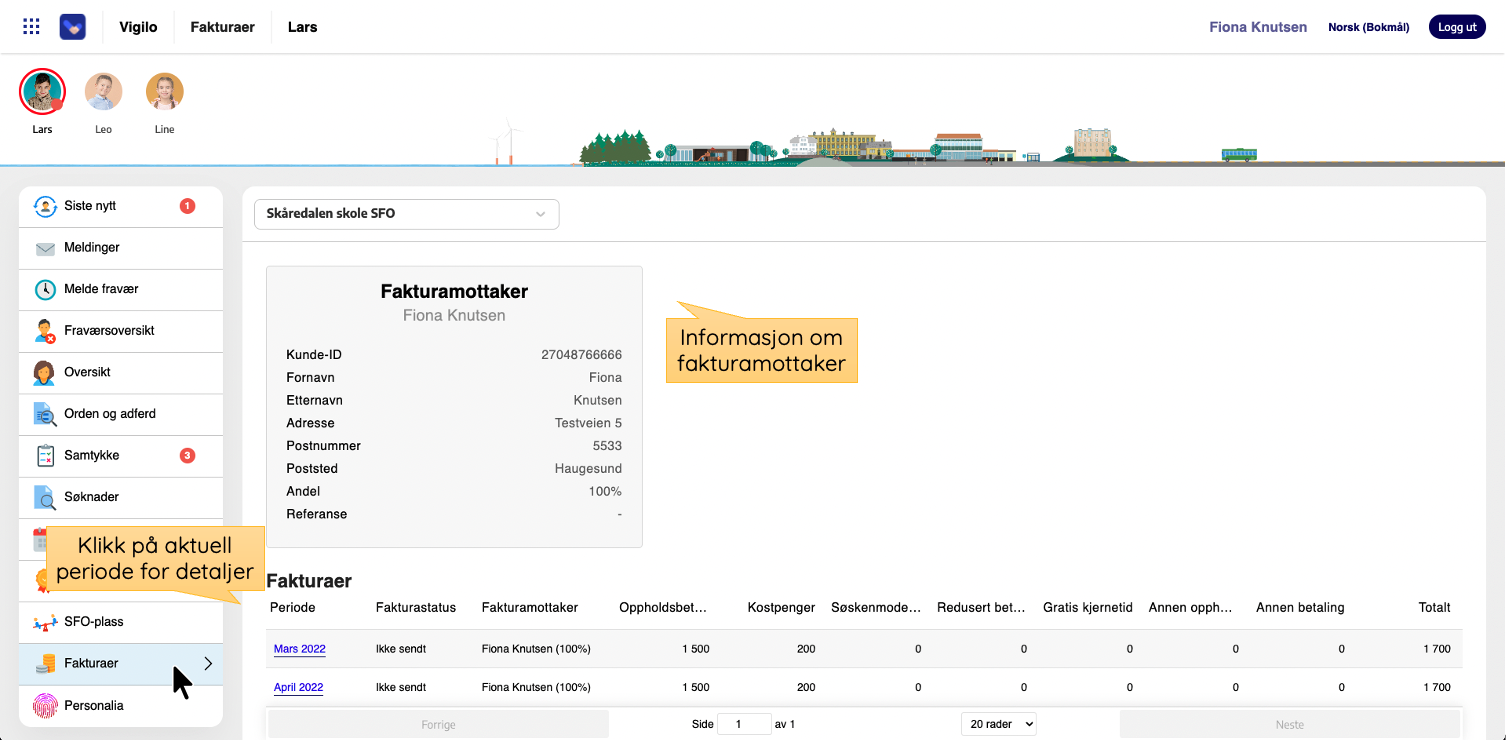Open the 20 rader page size dropdown
The height and width of the screenshot is (740, 1506).
click(x=998, y=724)
